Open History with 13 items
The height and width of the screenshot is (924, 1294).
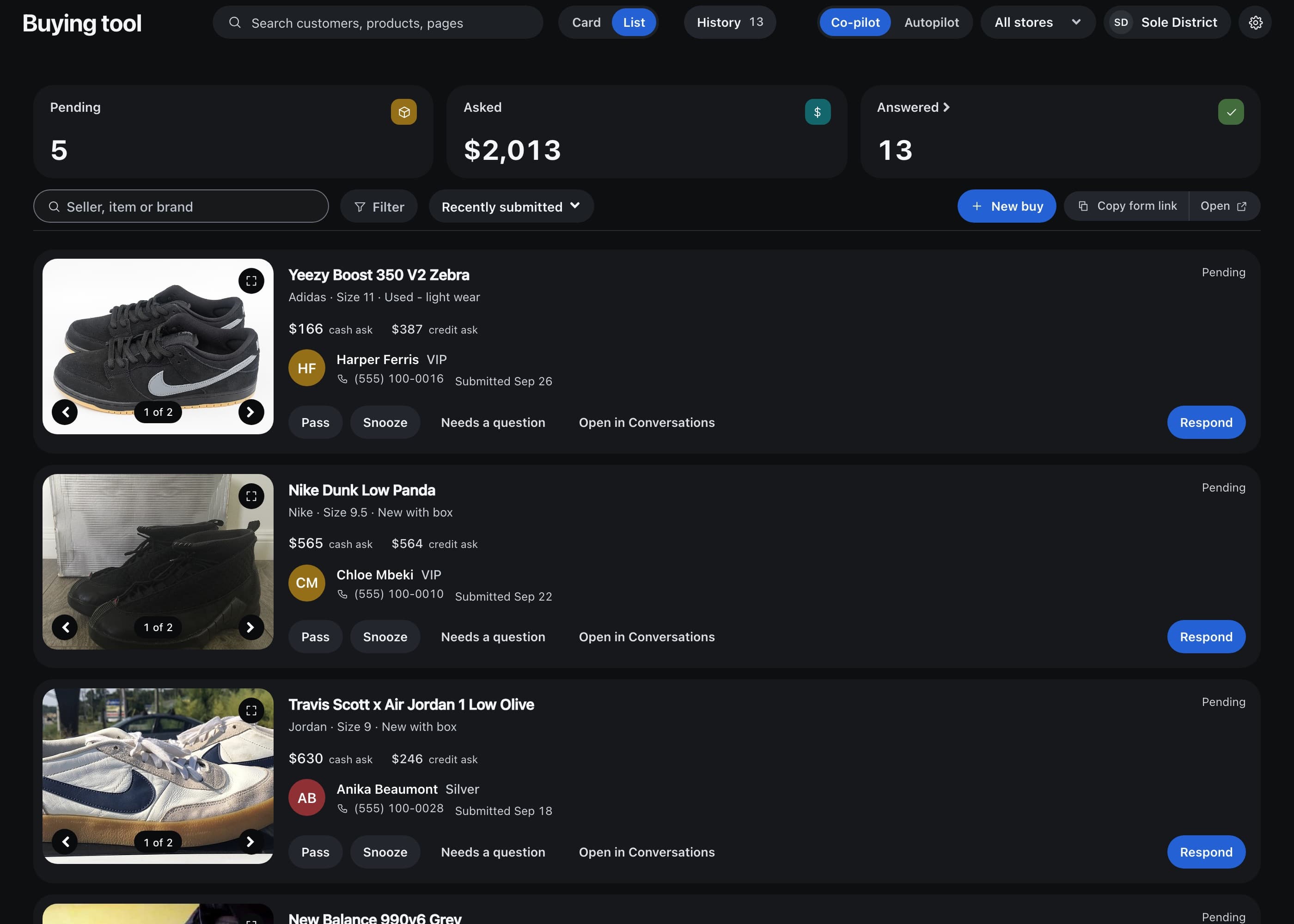coord(730,22)
